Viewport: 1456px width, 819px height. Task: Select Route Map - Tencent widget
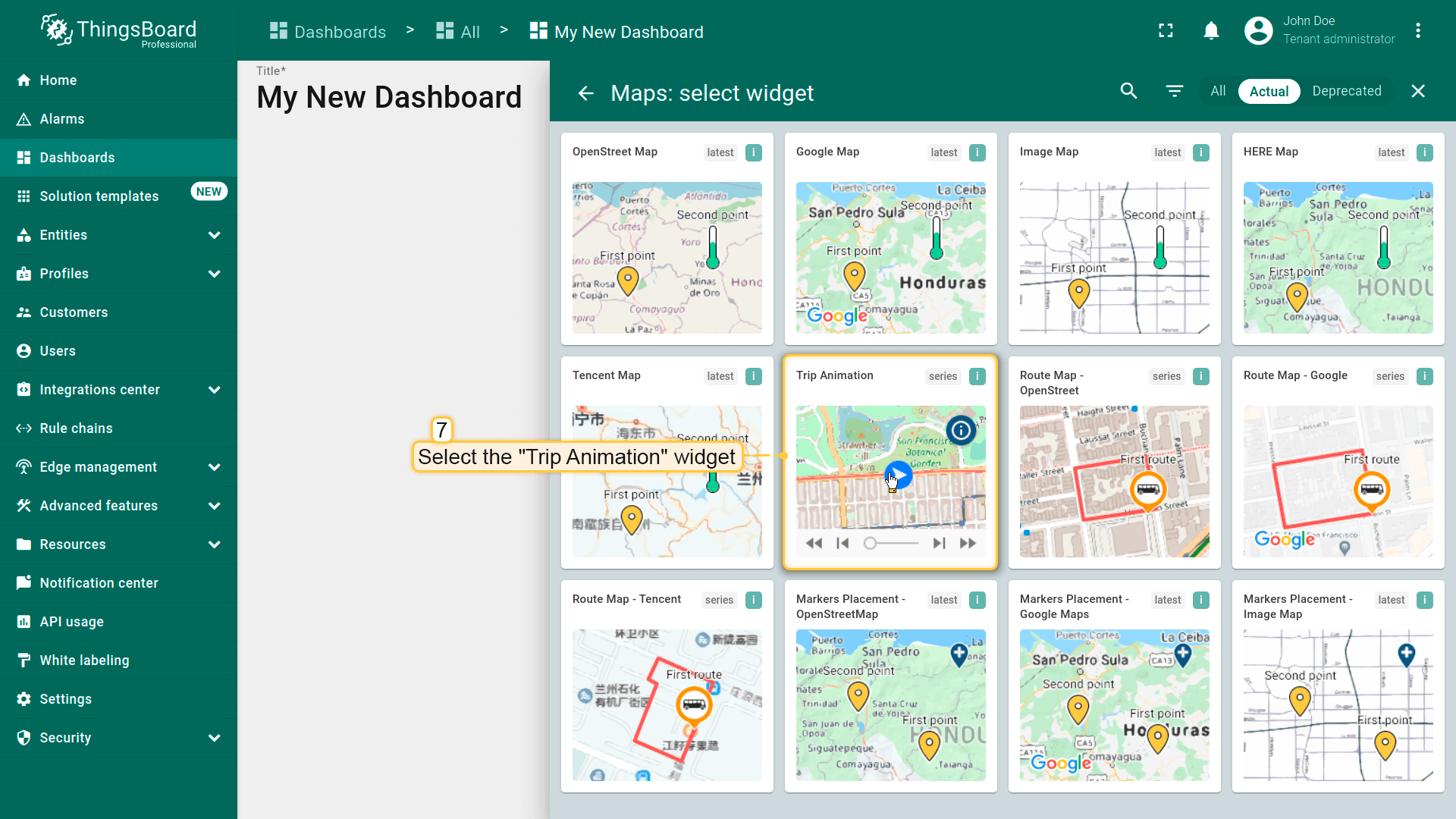pos(667,686)
